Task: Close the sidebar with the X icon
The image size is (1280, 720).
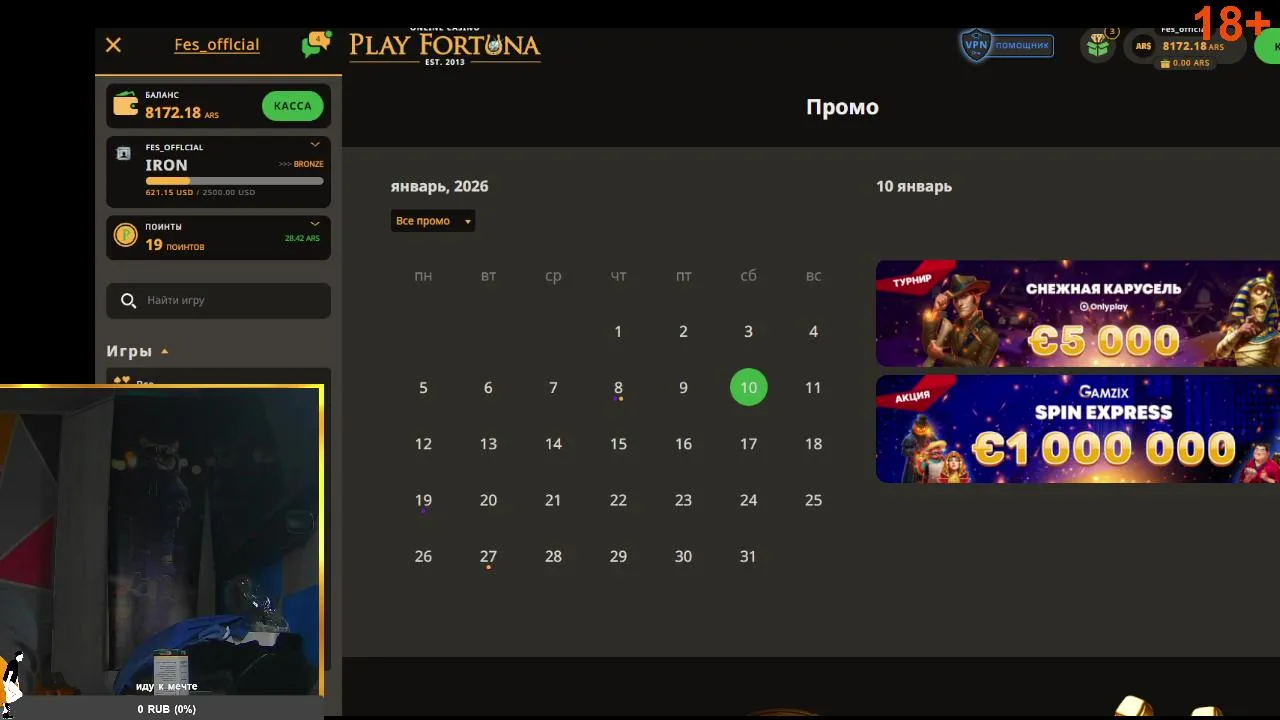Action: [x=113, y=45]
